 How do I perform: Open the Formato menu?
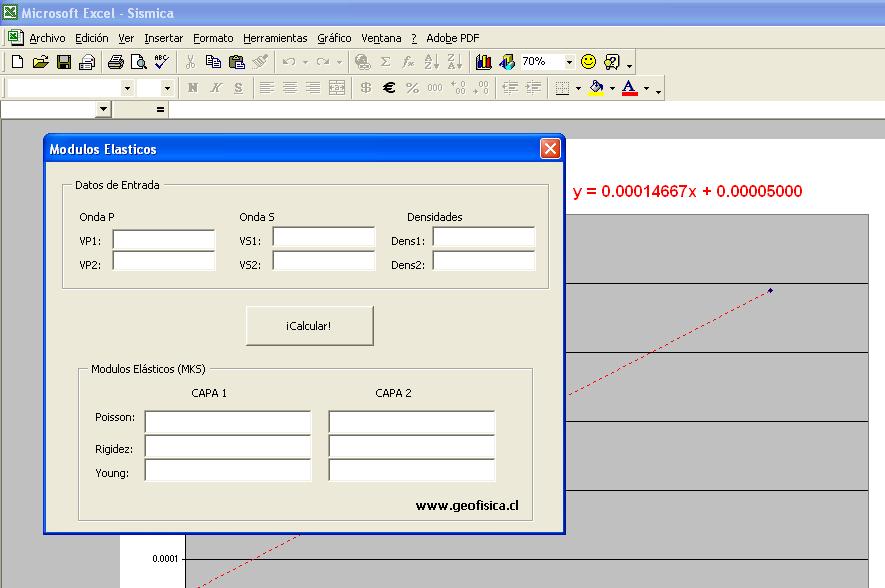coord(213,38)
